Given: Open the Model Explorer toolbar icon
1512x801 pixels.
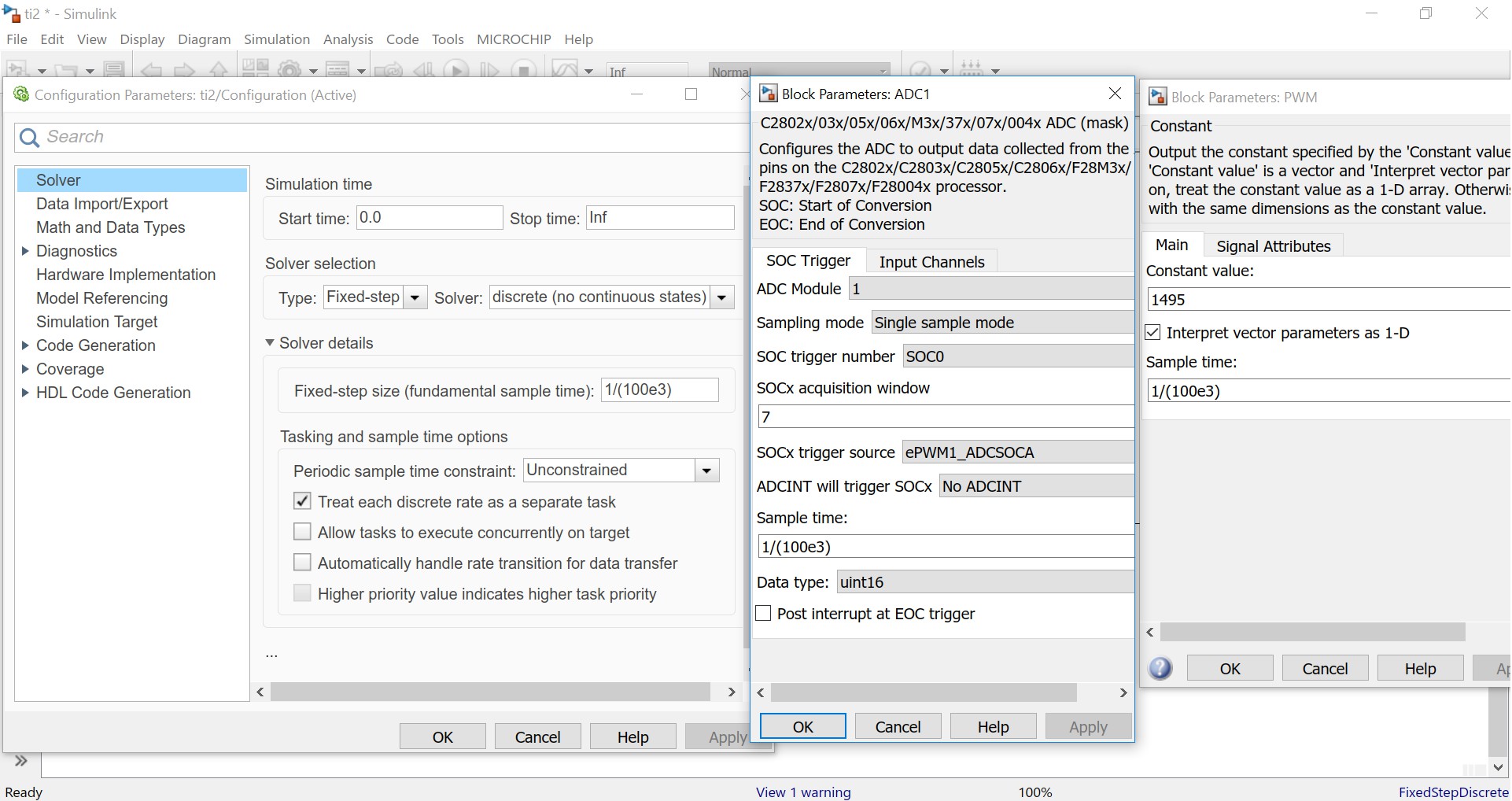Looking at the screenshot, I should click(x=337, y=70).
